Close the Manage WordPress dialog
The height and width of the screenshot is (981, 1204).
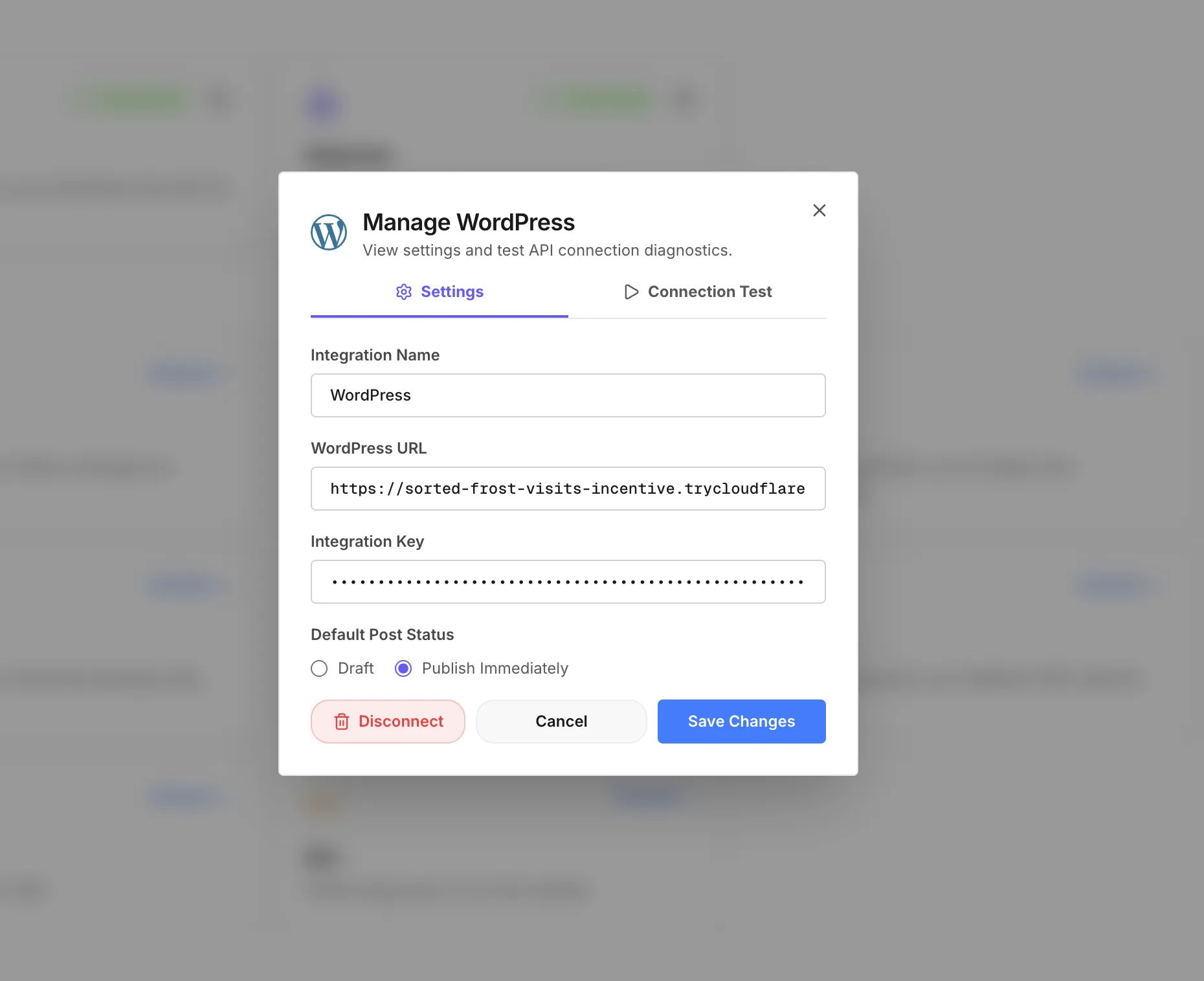(x=819, y=210)
